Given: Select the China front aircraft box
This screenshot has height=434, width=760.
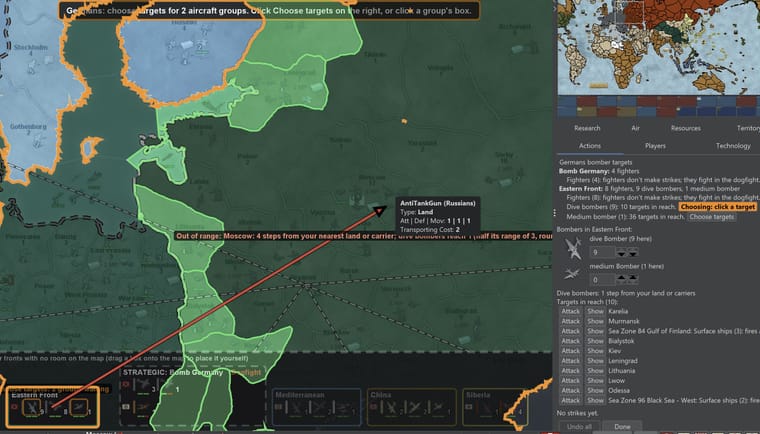Looking at the screenshot, I should [412, 406].
